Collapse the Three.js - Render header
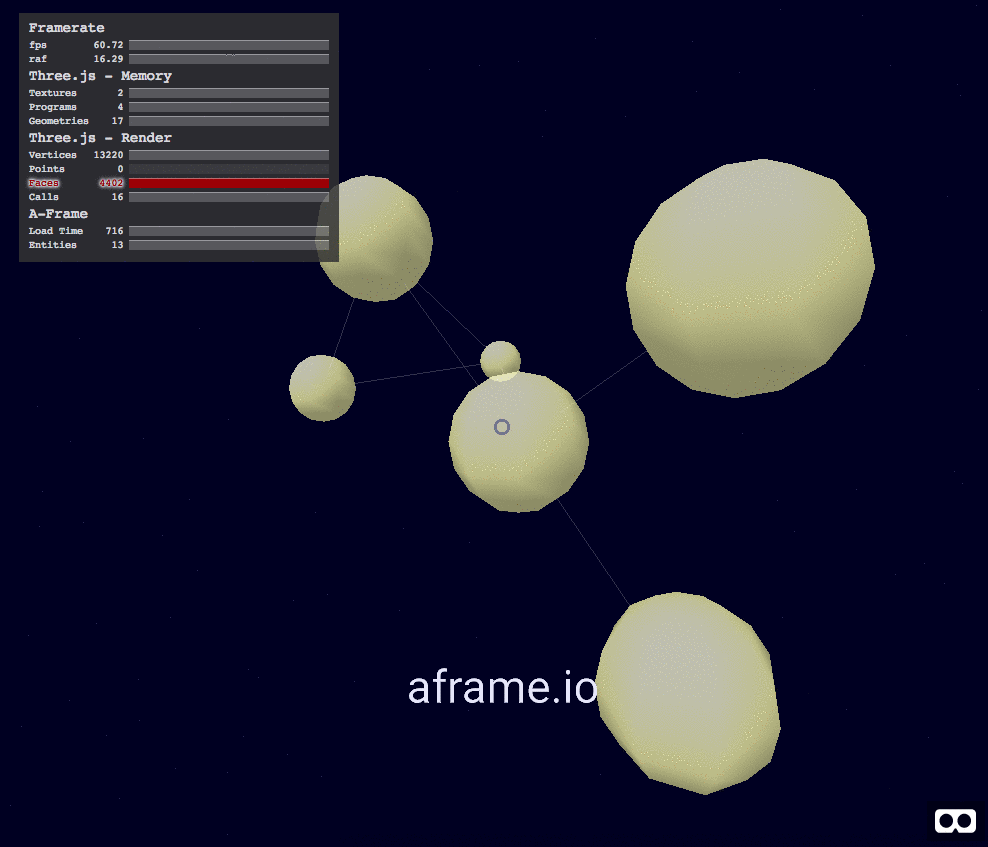Screen dimensions: 988x847 (x=100, y=138)
